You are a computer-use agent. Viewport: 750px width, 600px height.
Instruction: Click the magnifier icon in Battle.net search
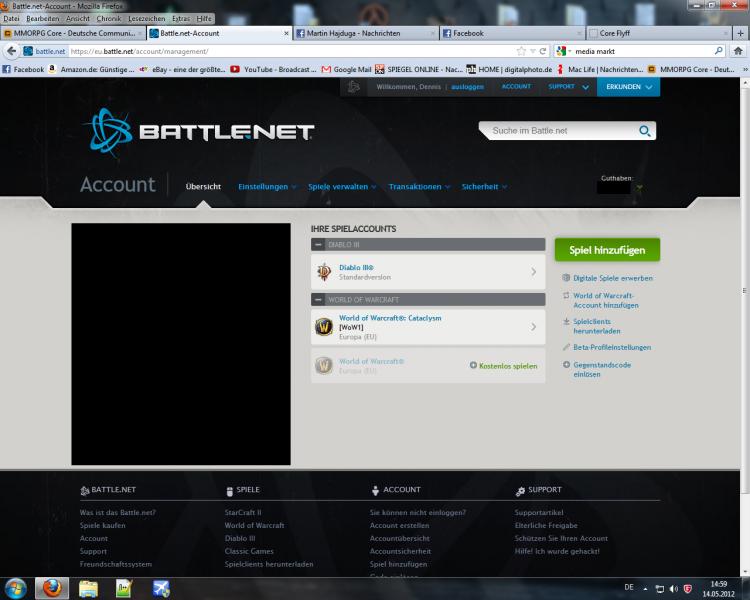coord(645,131)
